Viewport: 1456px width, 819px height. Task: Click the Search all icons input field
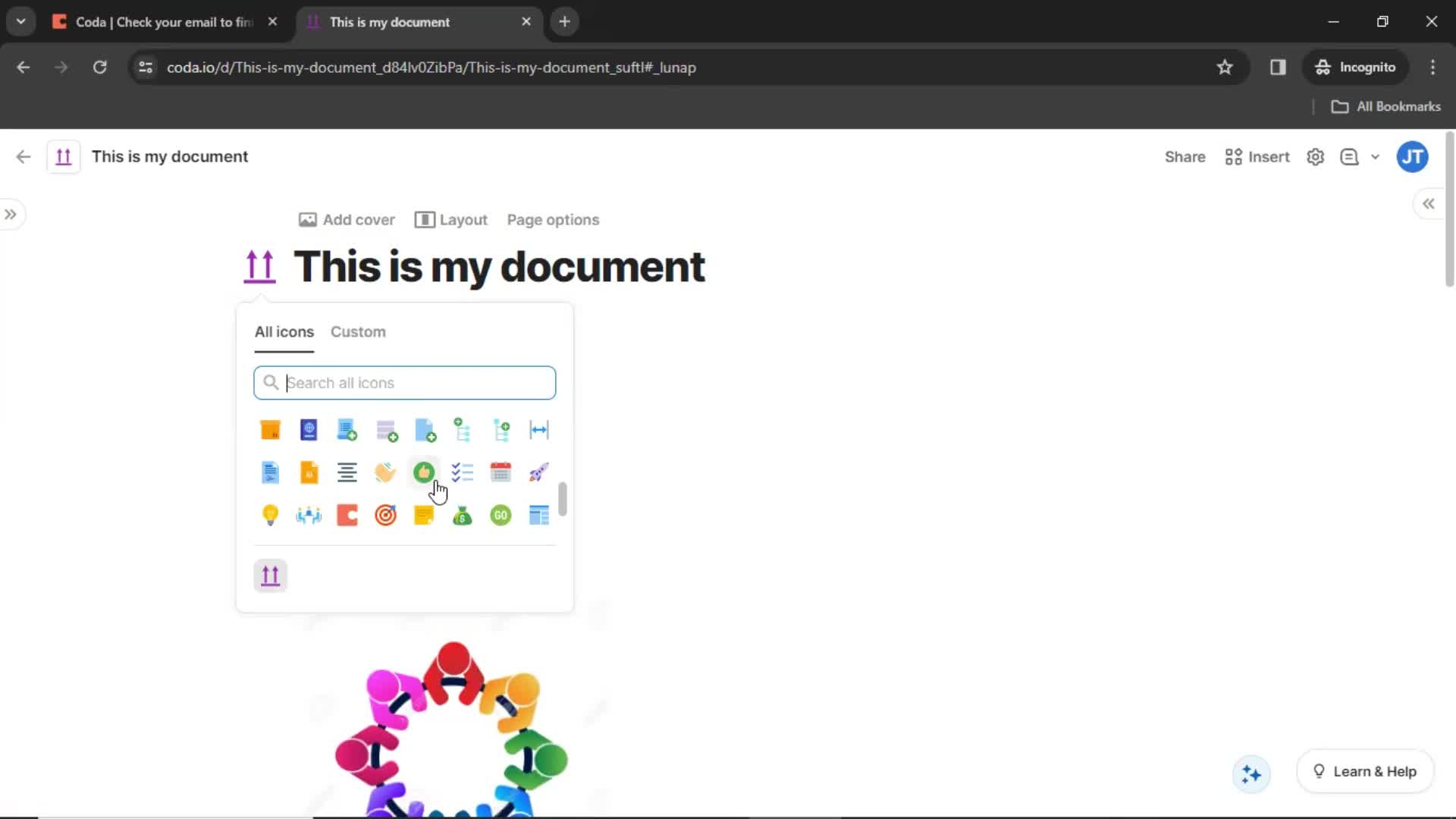[405, 382]
